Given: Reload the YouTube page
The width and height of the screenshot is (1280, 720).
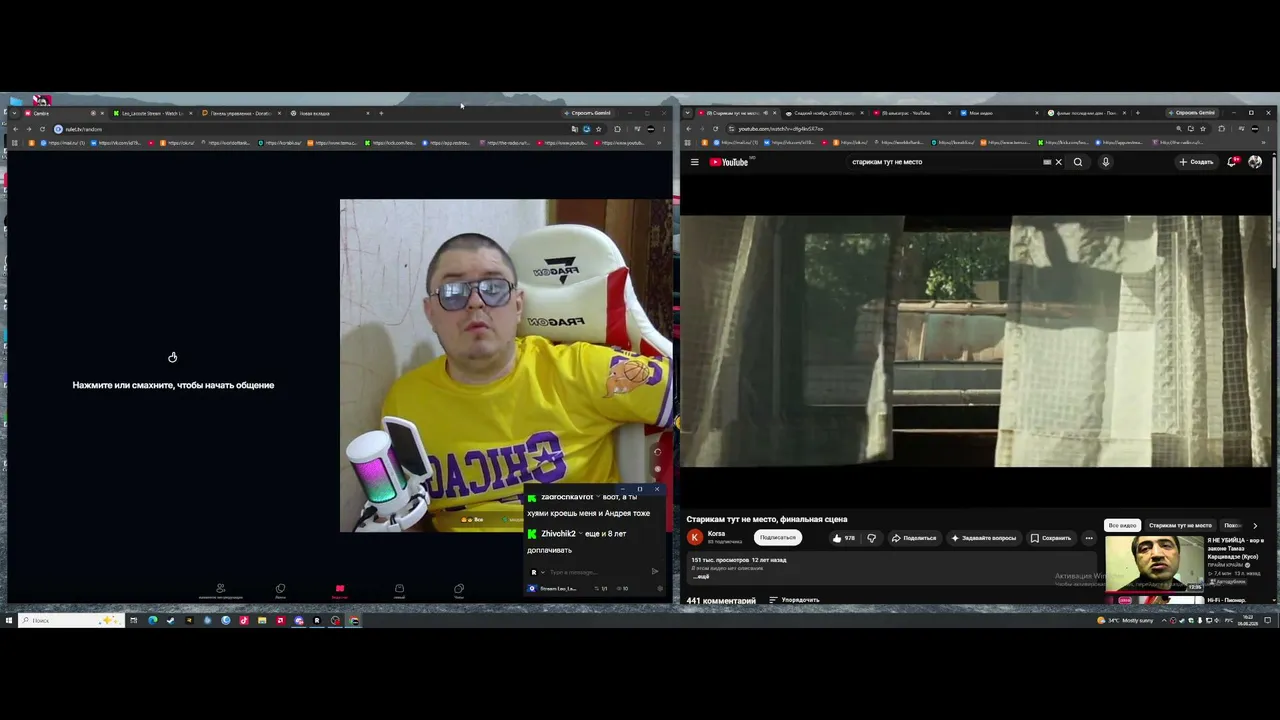Looking at the screenshot, I should pos(714,129).
